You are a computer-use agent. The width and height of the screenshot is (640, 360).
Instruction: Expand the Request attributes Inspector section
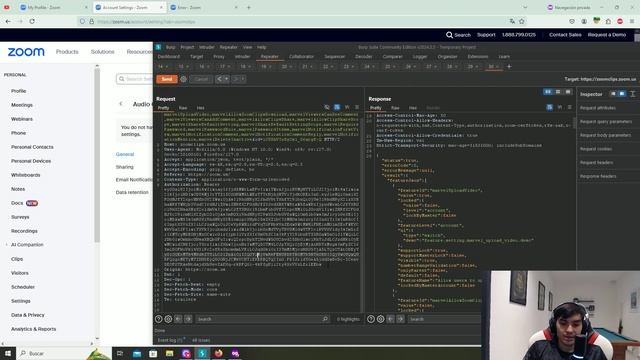(598, 108)
